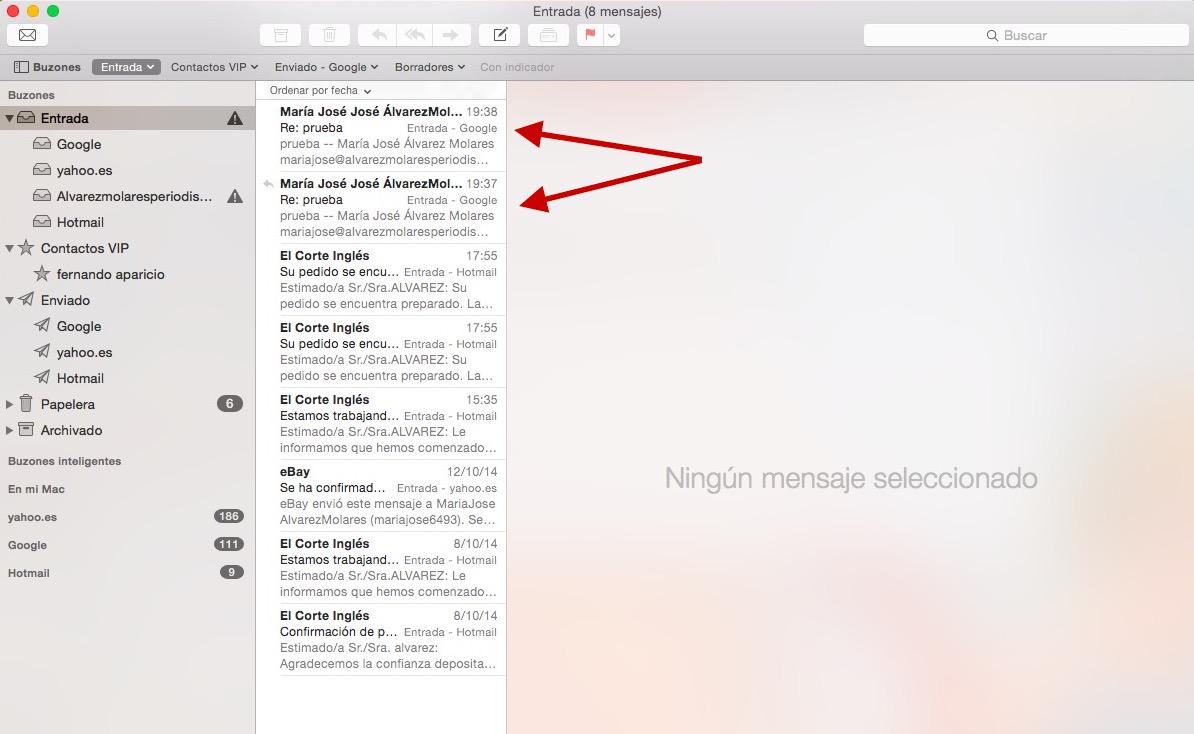The width and height of the screenshot is (1194, 734).
Task: Click the Archive message toolbar icon
Action: point(280,35)
